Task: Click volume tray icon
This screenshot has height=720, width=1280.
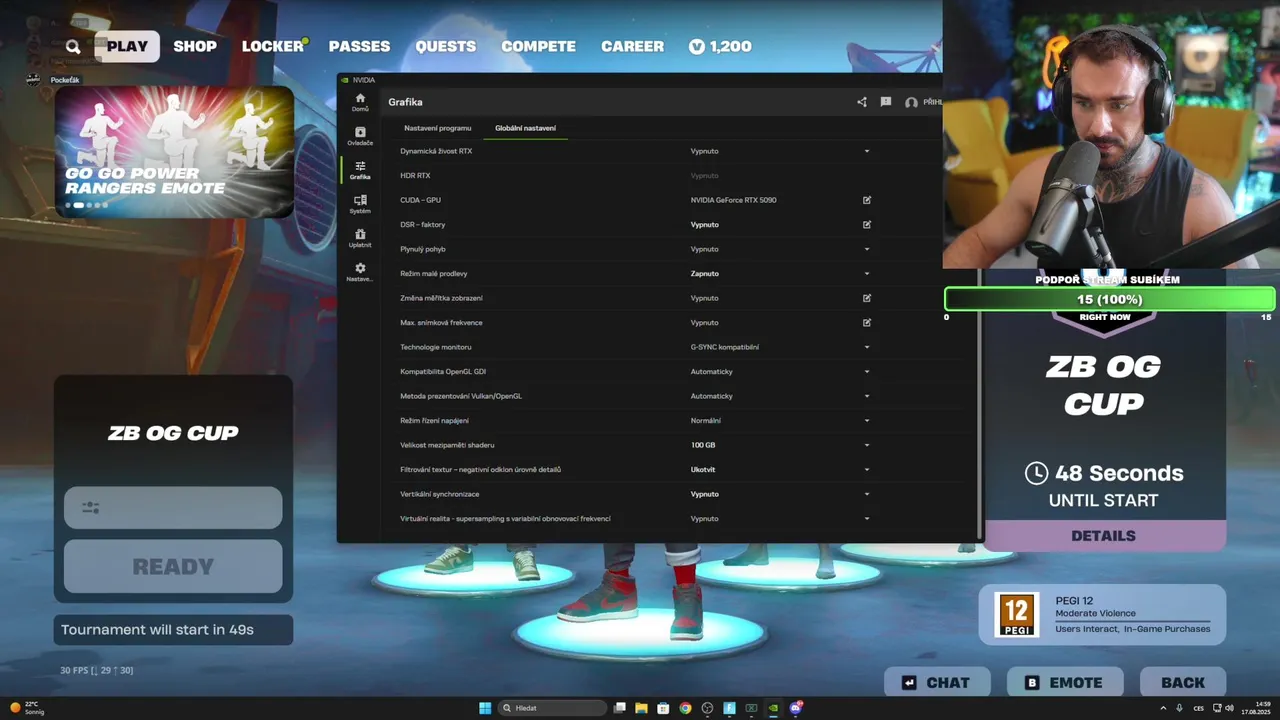Action: point(1229,708)
